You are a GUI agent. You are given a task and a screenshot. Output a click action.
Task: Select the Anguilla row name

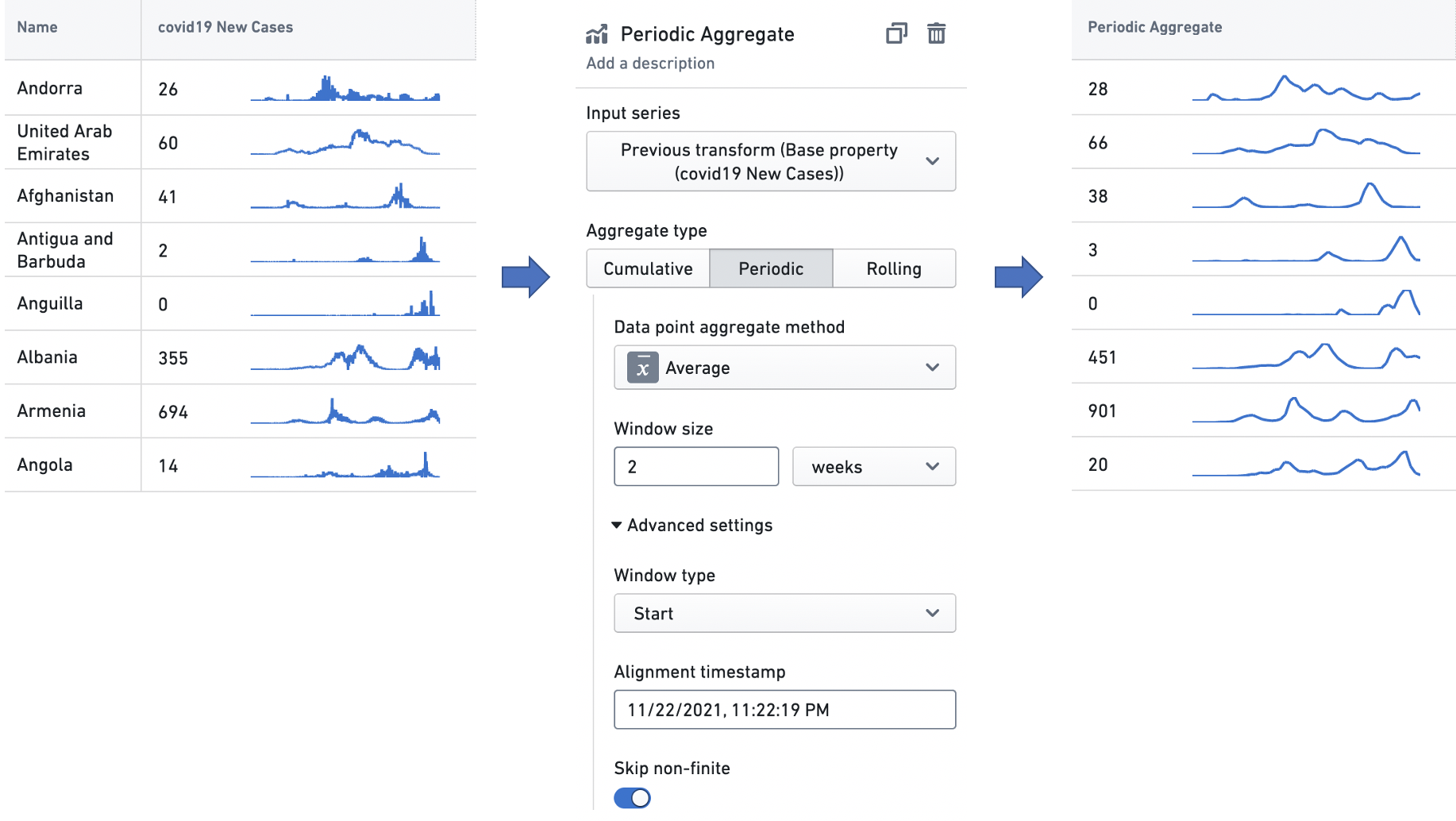tap(50, 303)
